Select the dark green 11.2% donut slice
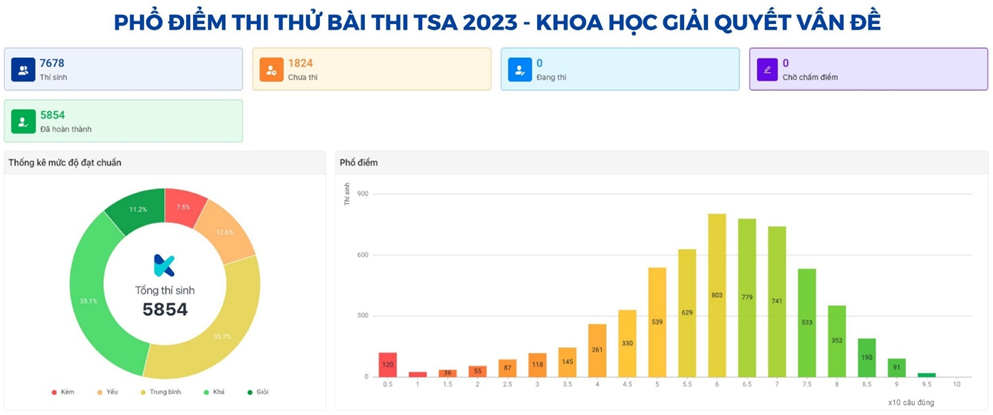The width and height of the screenshot is (993, 415). pyautogui.click(x=138, y=209)
